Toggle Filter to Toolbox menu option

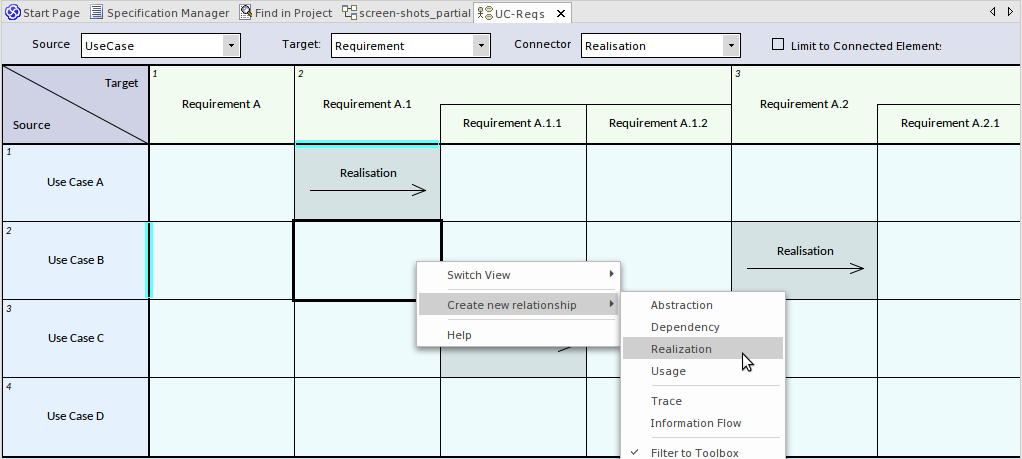[694, 453]
